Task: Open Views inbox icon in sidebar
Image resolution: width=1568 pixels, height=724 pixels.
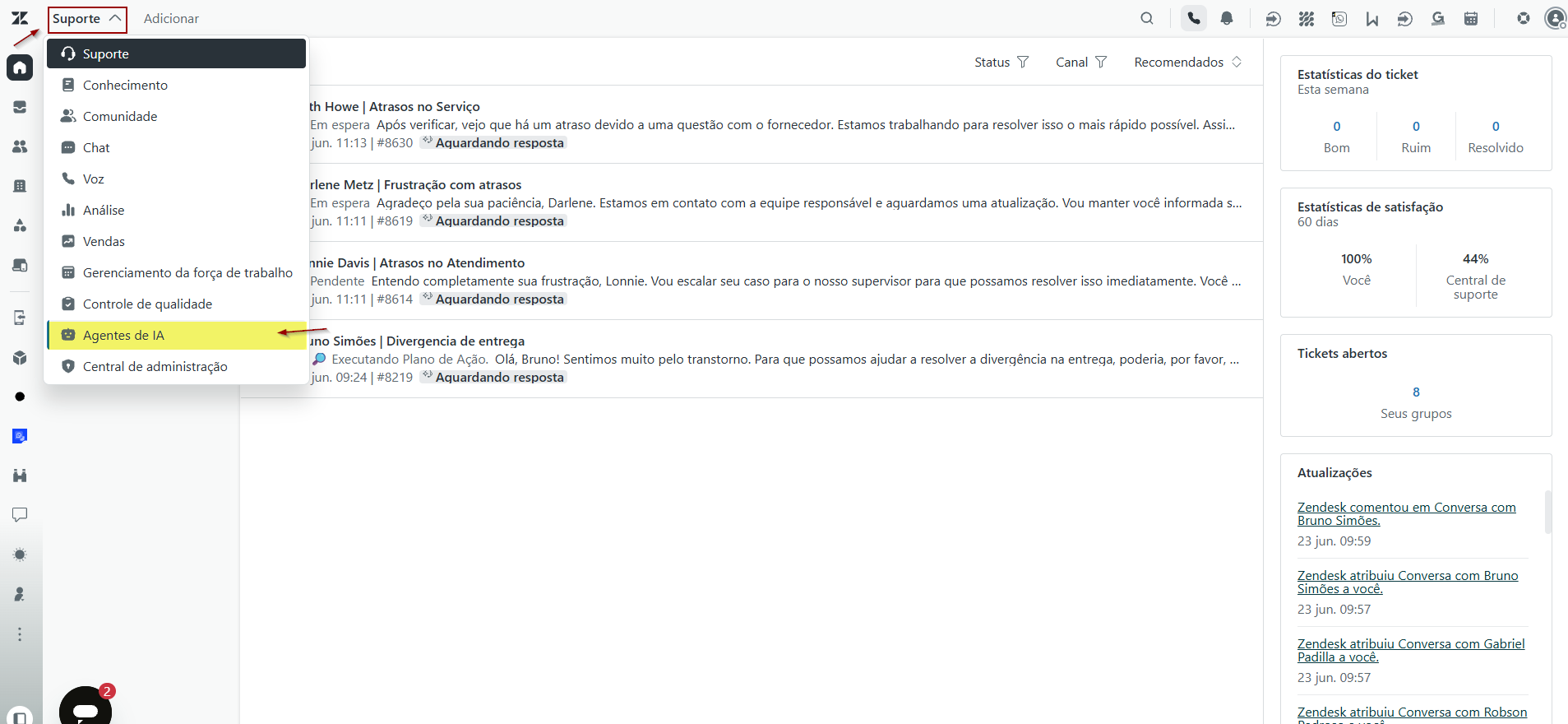Action: pos(20,107)
